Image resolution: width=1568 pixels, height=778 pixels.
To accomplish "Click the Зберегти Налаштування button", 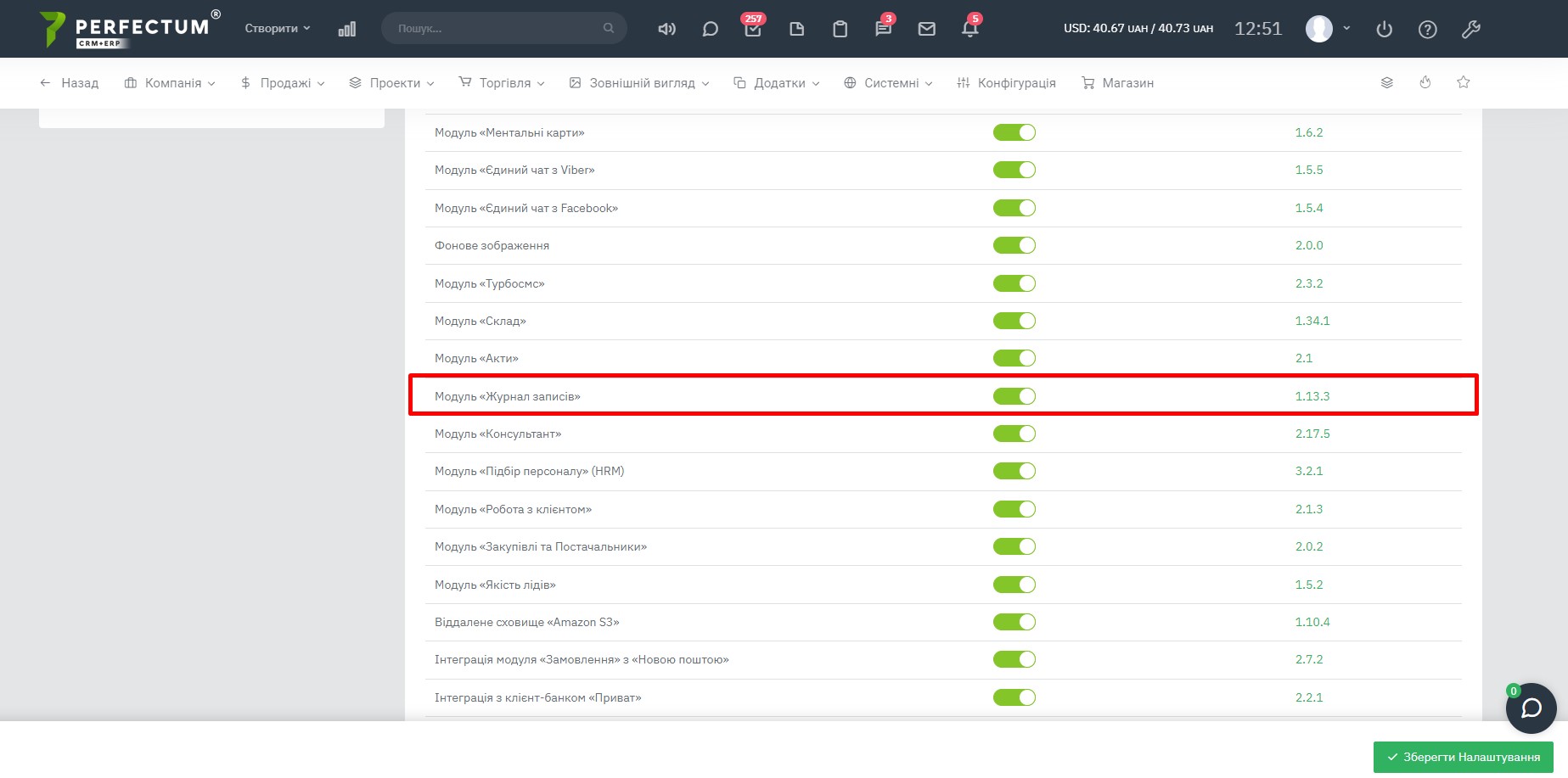I will (1463, 757).
